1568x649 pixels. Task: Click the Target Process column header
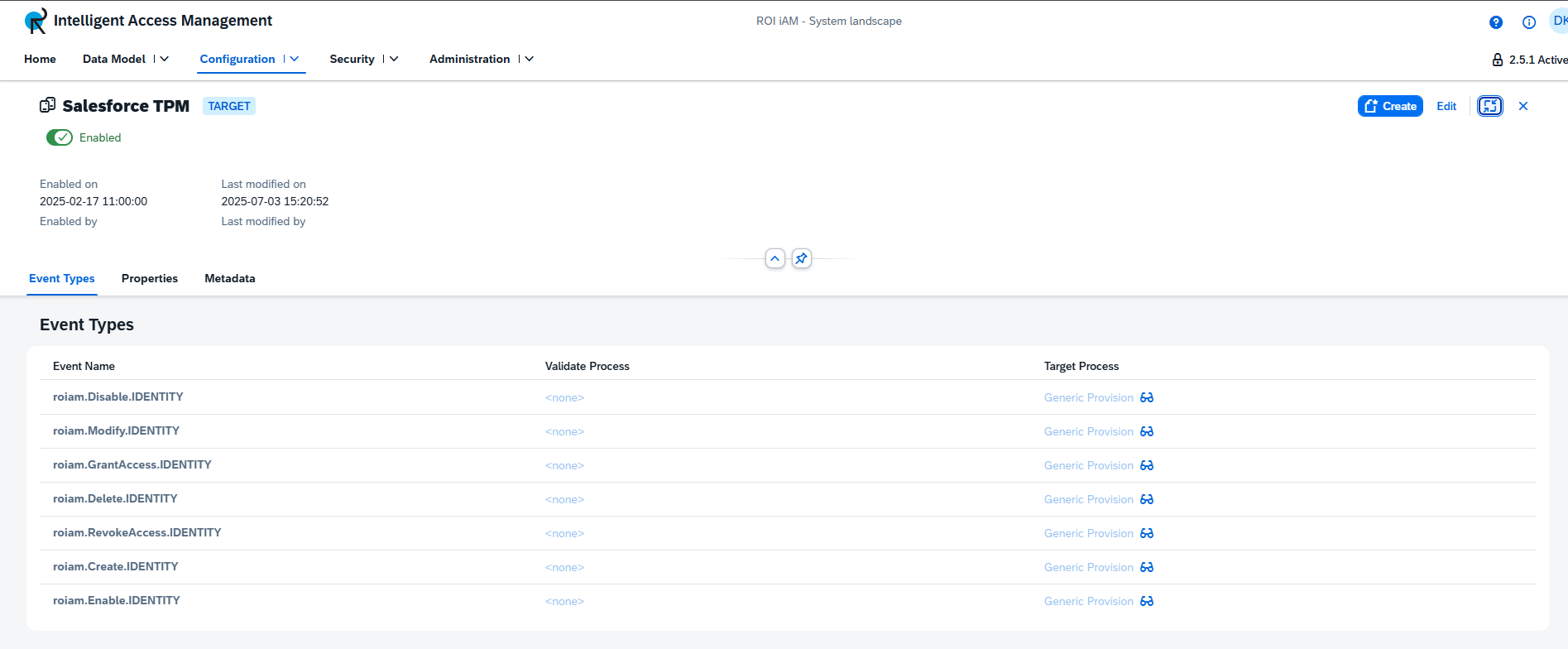click(x=1081, y=366)
